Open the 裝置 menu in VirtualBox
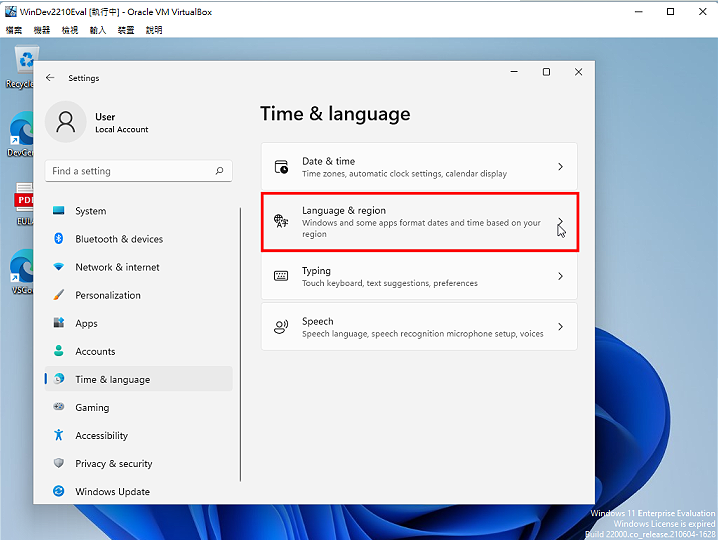This screenshot has width=718, height=540. tap(126, 30)
